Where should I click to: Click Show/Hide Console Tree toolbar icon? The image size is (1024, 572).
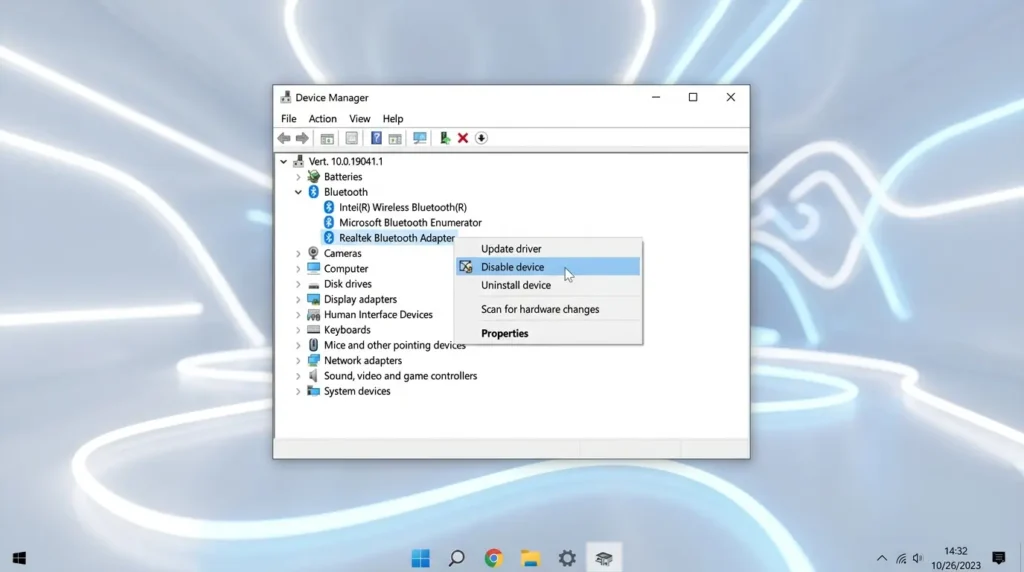pos(327,138)
